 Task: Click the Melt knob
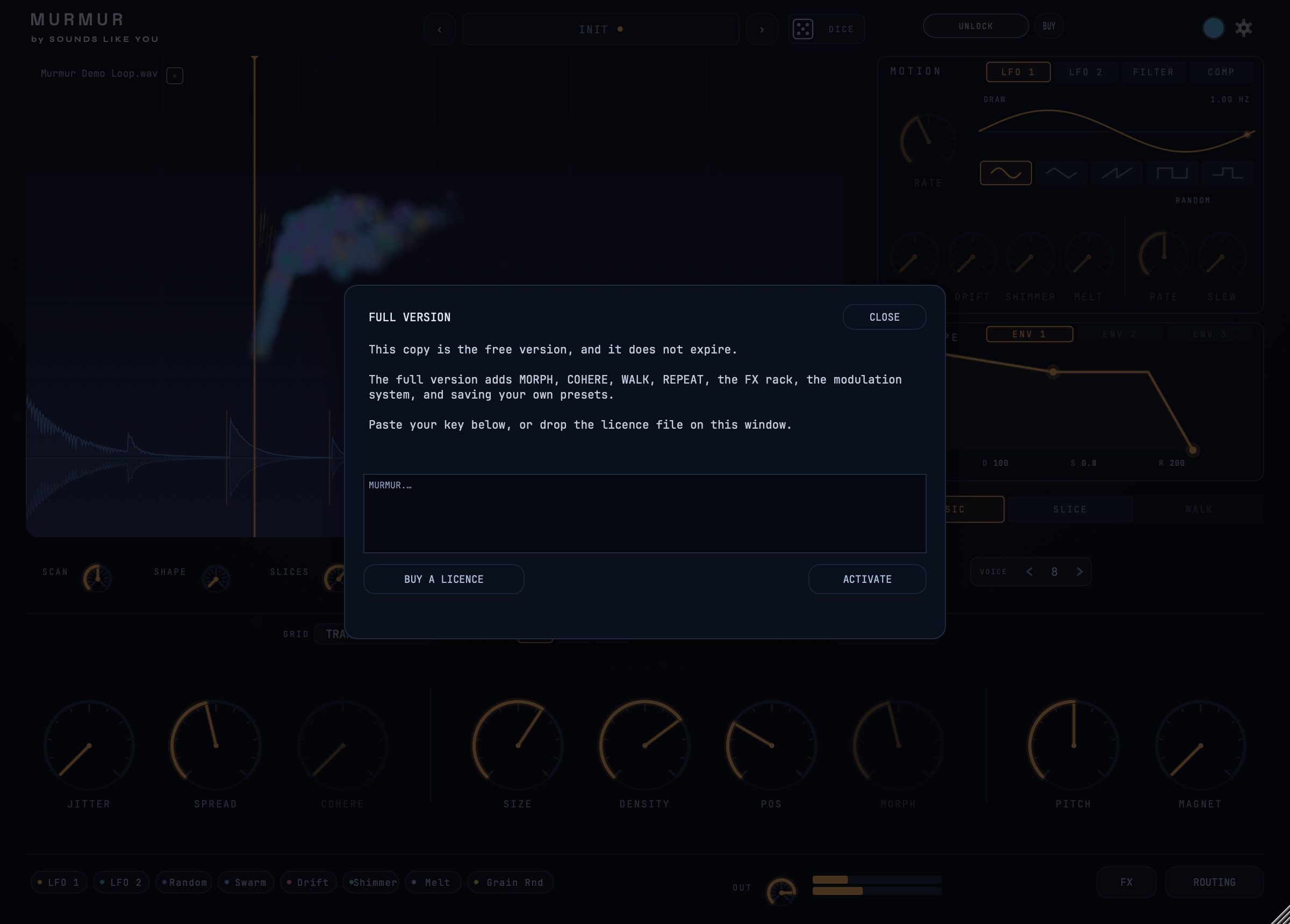(x=1088, y=256)
